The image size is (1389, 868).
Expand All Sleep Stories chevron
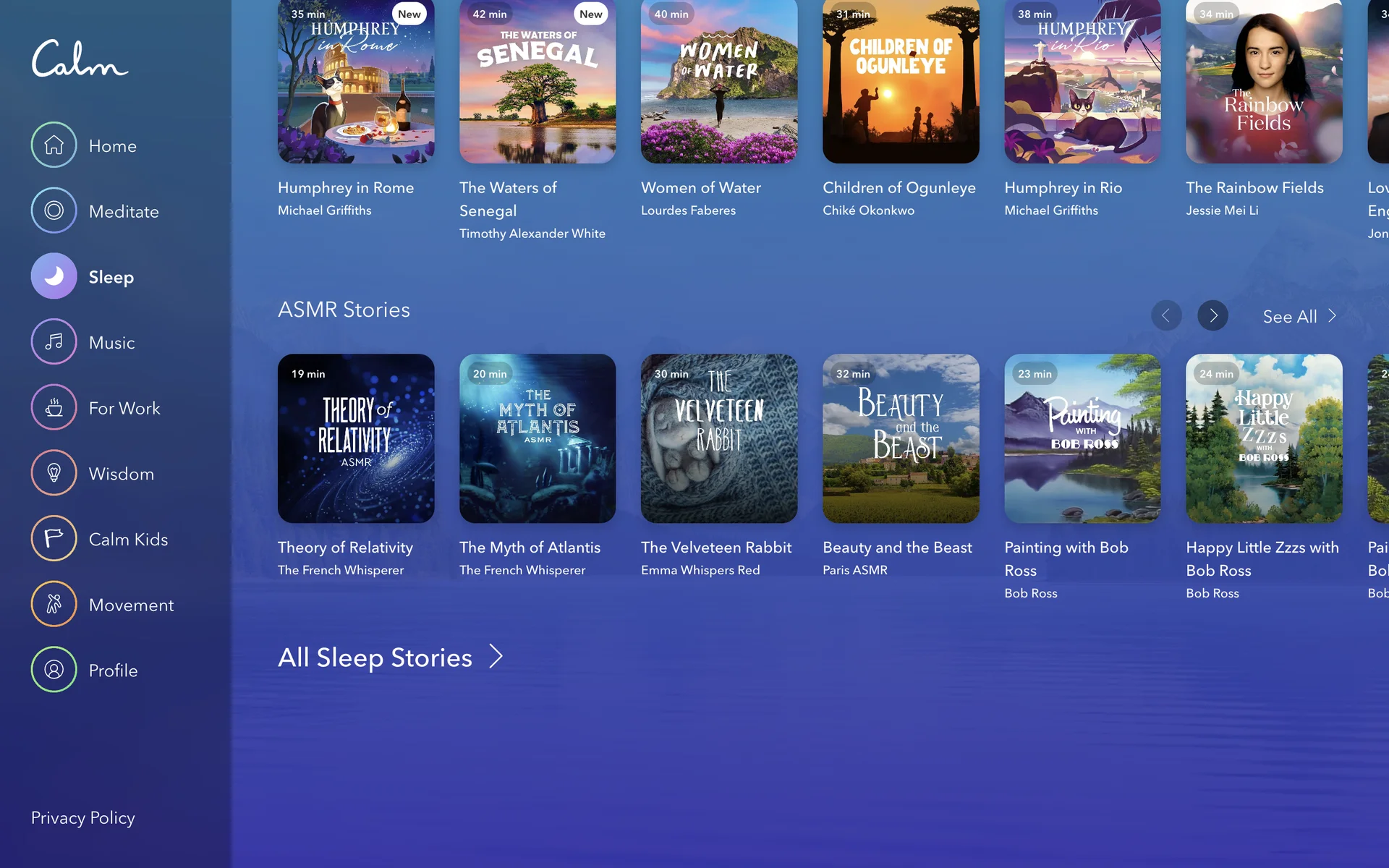click(x=496, y=657)
